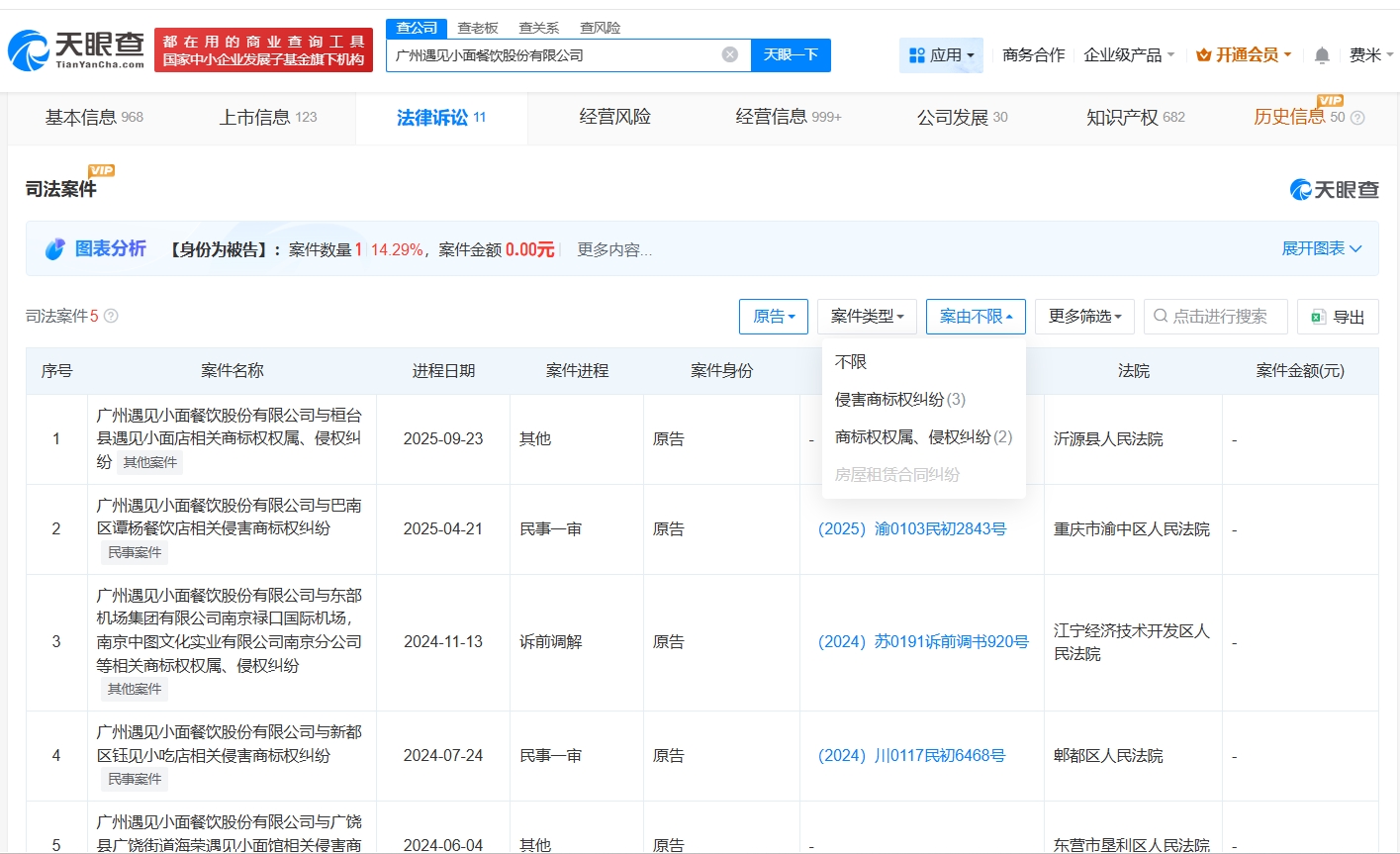Click the 其他案件 tag in row 3
1400x854 pixels.
point(135,690)
